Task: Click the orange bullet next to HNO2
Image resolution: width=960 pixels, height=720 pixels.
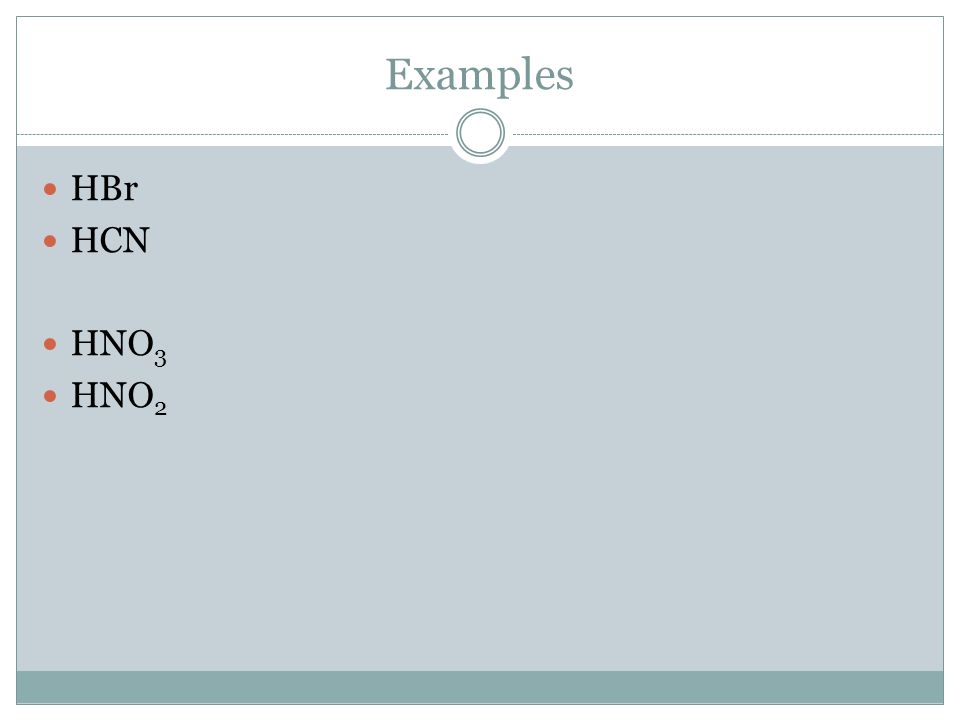Action: 50,396
